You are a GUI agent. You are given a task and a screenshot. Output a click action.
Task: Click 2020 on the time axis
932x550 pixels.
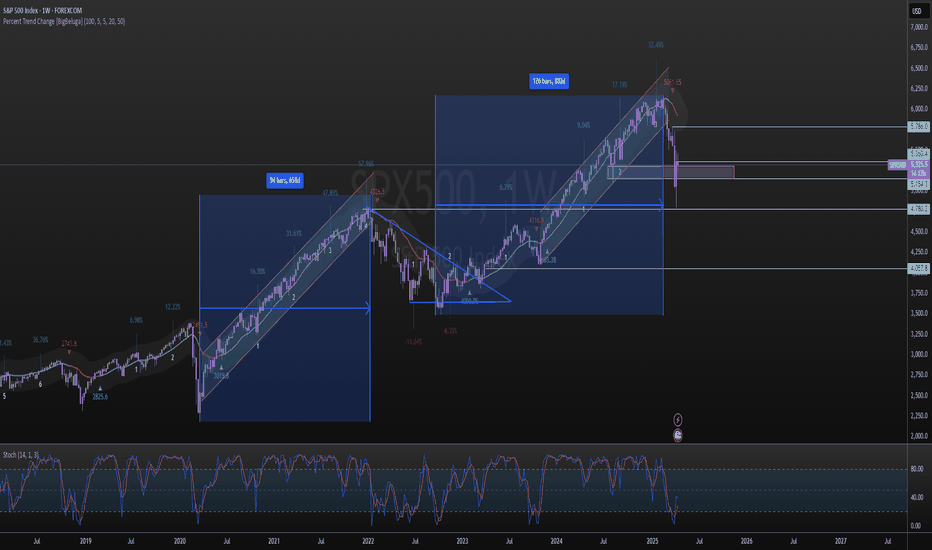click(180, 541)
